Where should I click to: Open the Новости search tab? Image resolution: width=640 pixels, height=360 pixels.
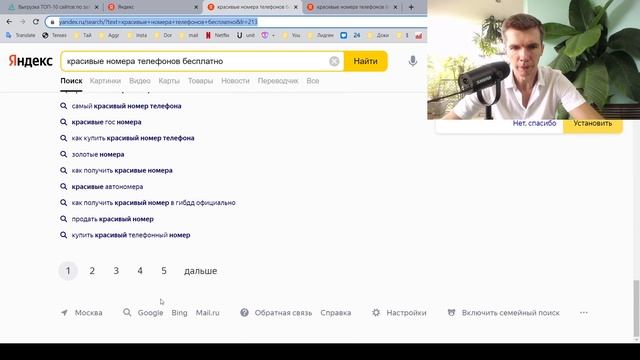click(x=235, y=81)
